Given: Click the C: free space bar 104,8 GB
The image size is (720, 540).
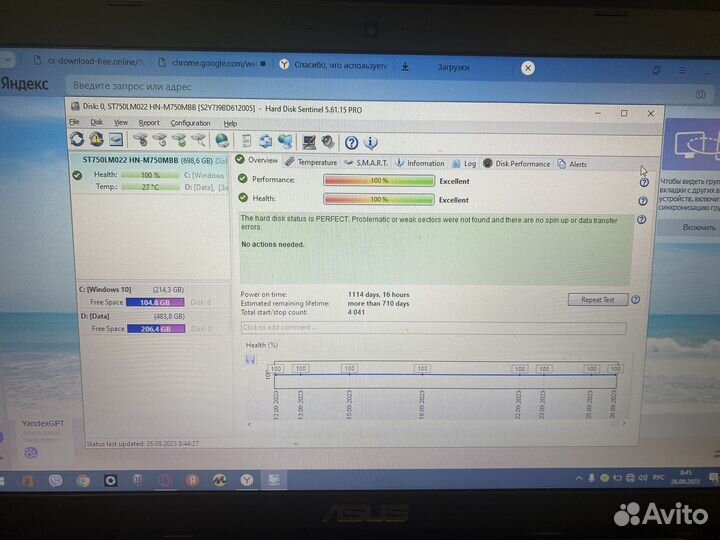Looking at the screenshot, I should tap(155, 302).
